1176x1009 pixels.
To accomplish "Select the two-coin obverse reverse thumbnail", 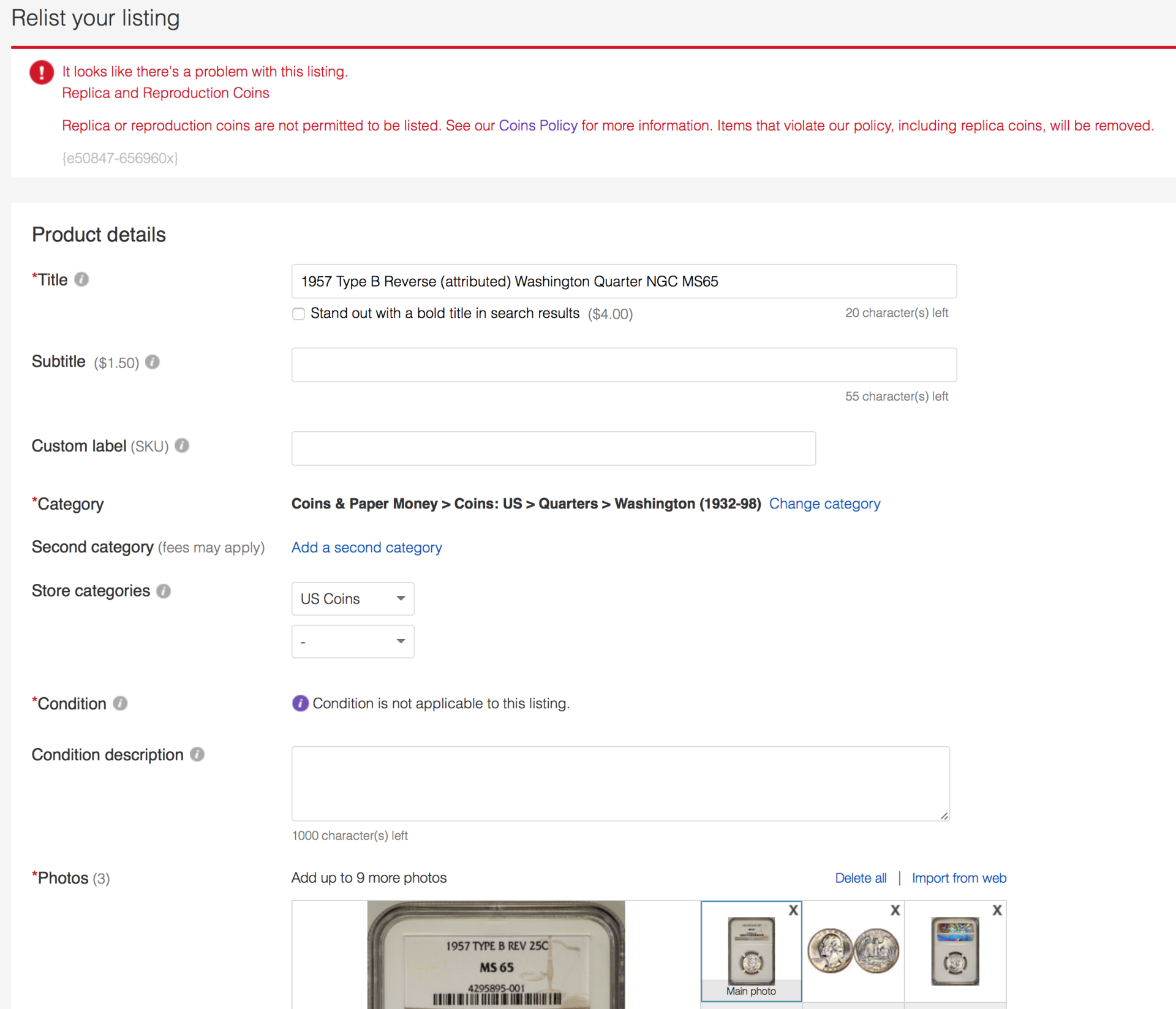I will click(853, 951).
